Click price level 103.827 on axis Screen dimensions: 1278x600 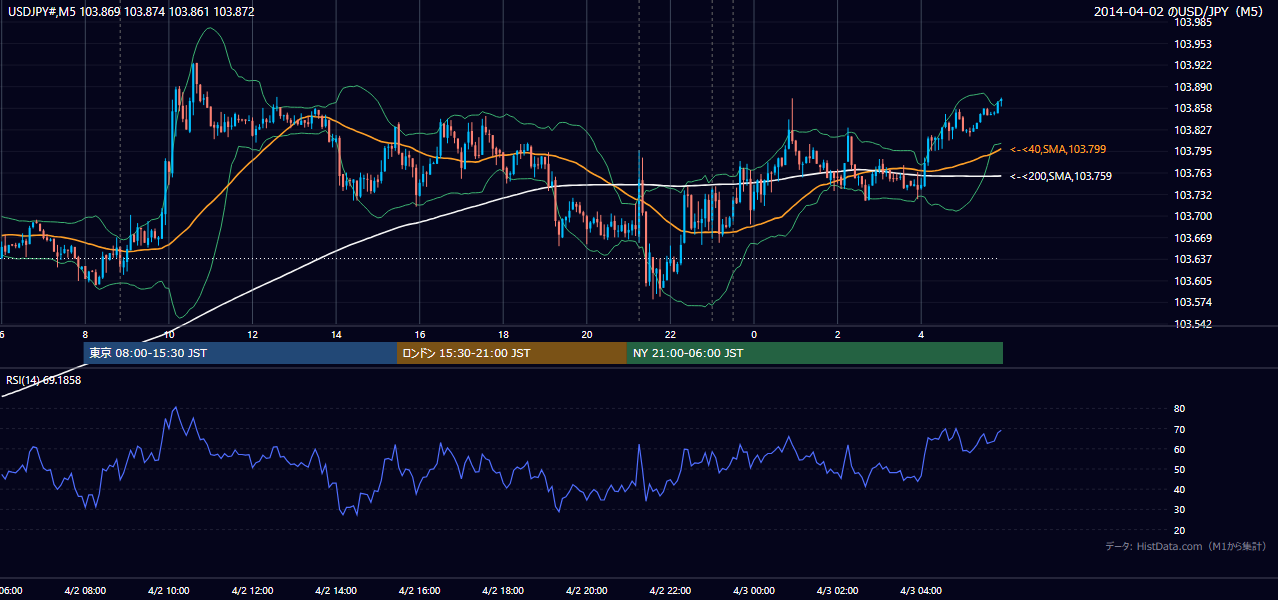pos(1194,130)
